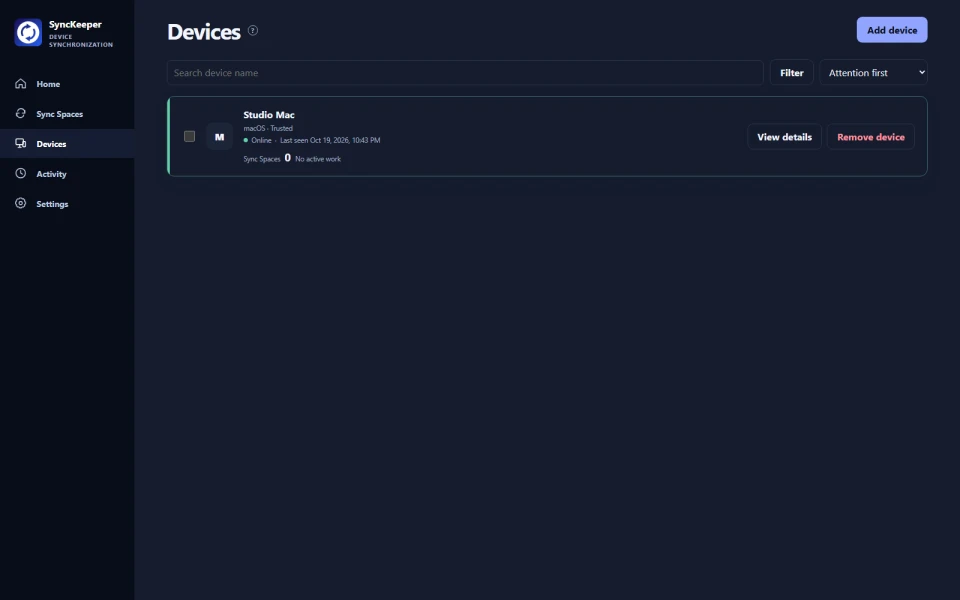Screen dimensions: 960x600
Task: Click the Add device button
Action: click(892, 30)
